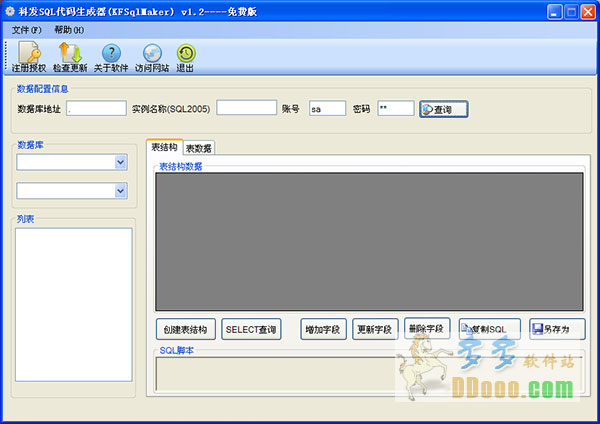Click inside the 列表 list box
This screenshot has height=424, width=600.
pos(74,305)
